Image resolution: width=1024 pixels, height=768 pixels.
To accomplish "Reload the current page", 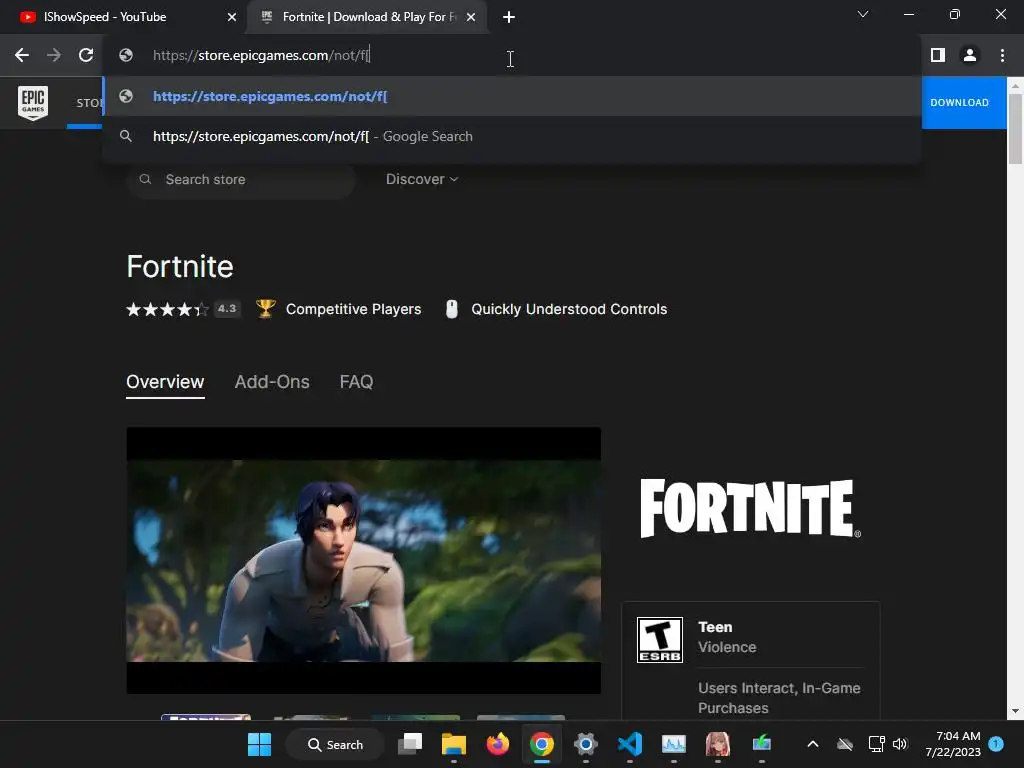I will coord(86,56).
